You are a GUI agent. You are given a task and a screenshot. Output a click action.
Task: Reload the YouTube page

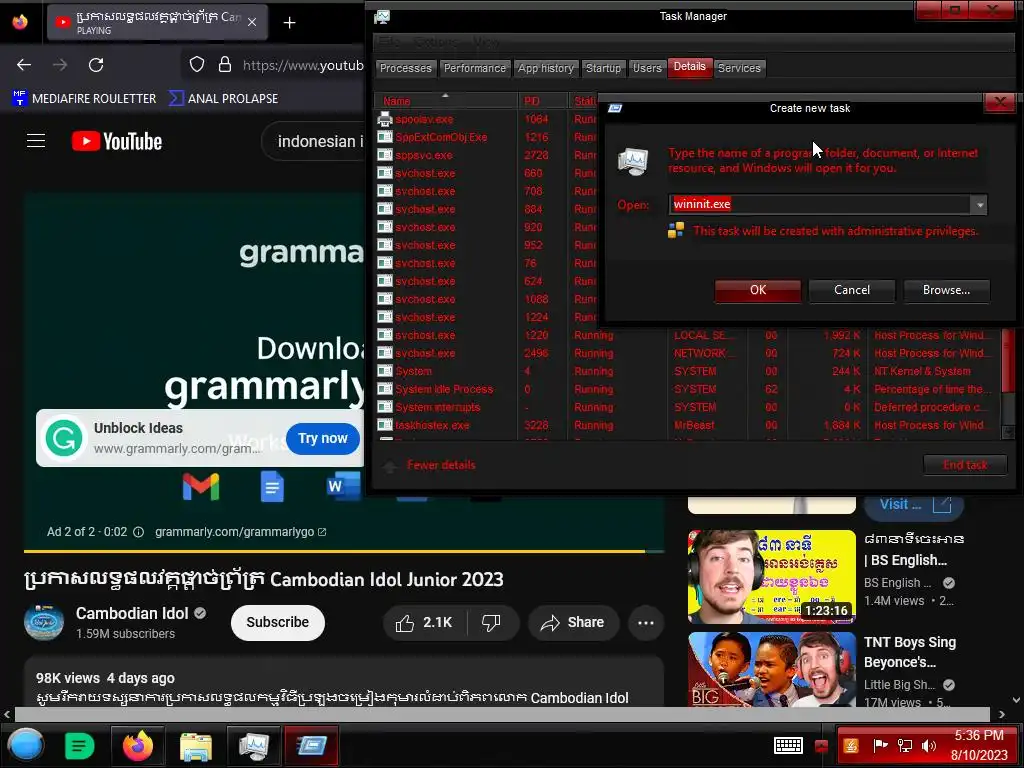point(96,65)
